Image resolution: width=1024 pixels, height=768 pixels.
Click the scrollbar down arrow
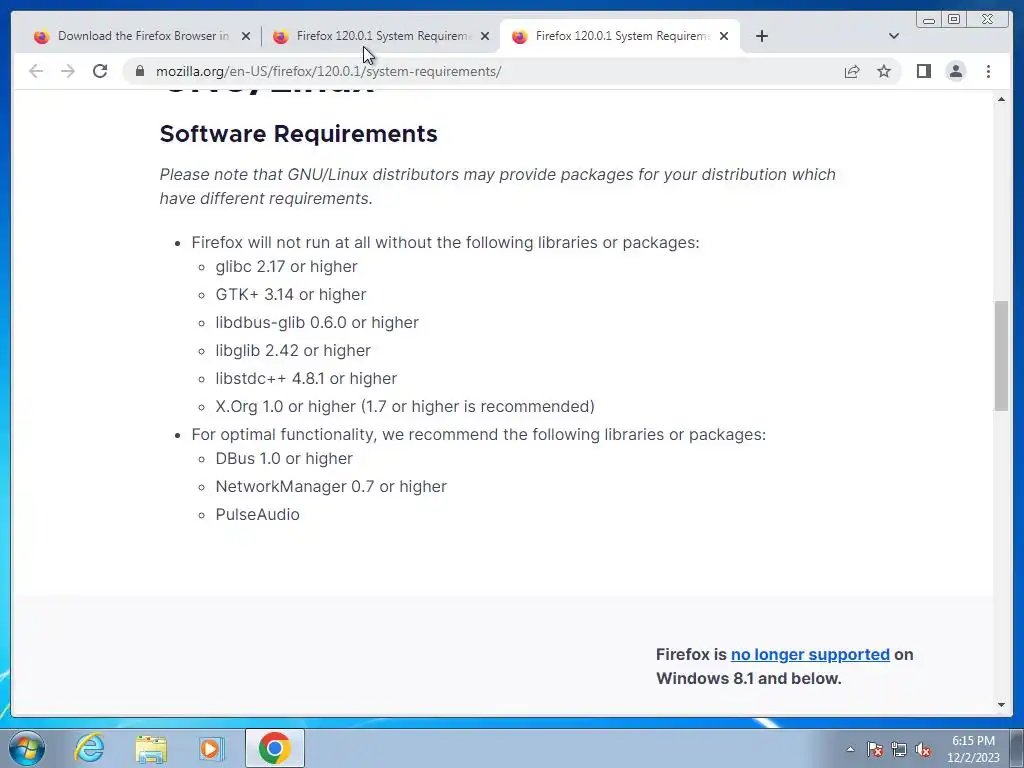(x=1001, y=705)
